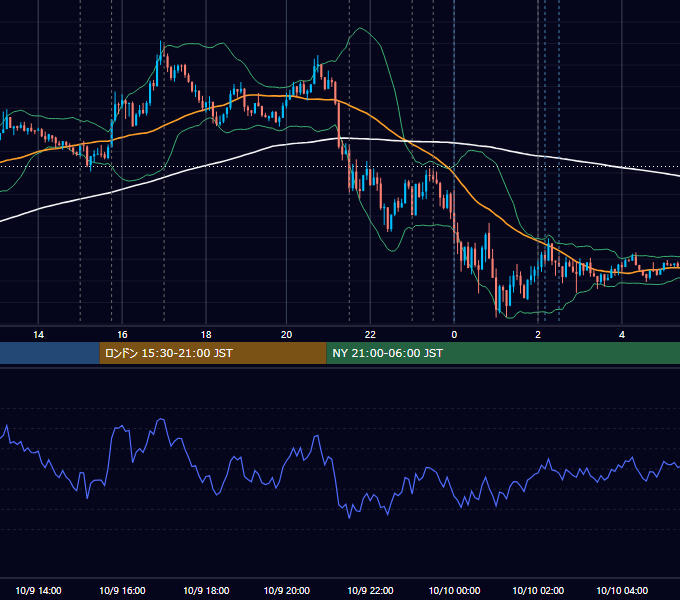Click the 10/10 04:00 date label

tap(622, 590)
